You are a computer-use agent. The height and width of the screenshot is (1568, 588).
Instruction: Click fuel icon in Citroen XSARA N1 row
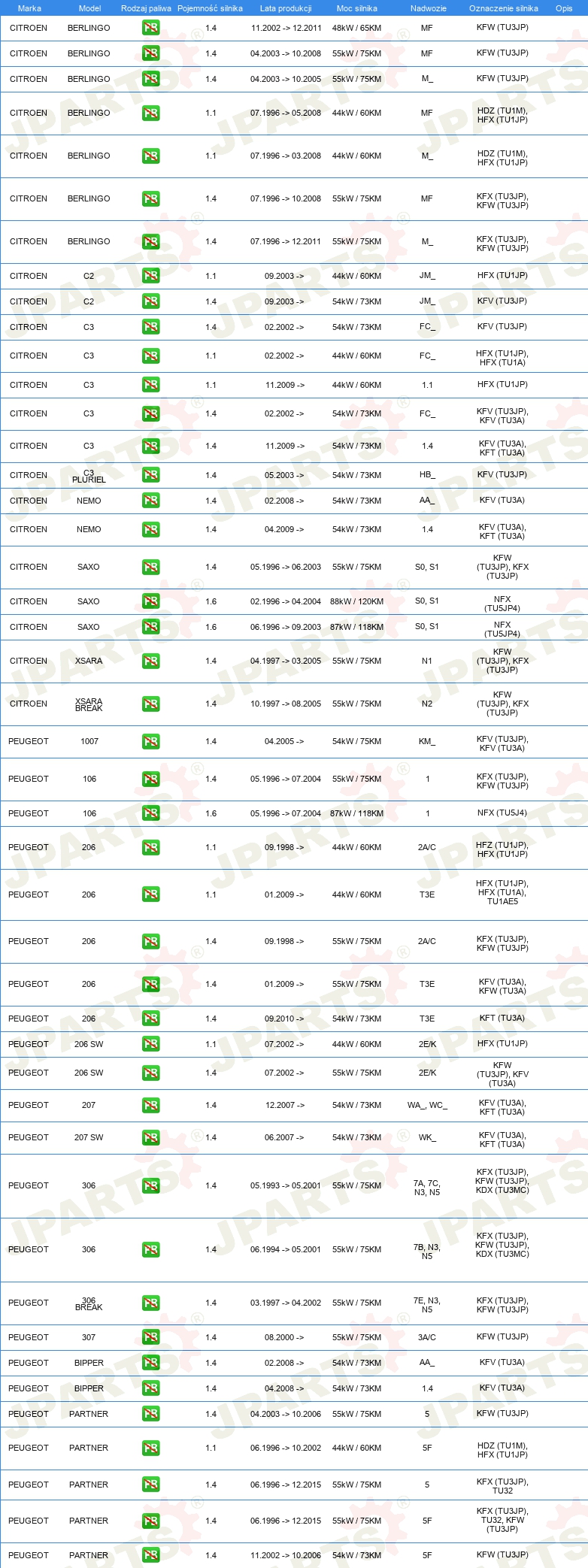[151, 661]
